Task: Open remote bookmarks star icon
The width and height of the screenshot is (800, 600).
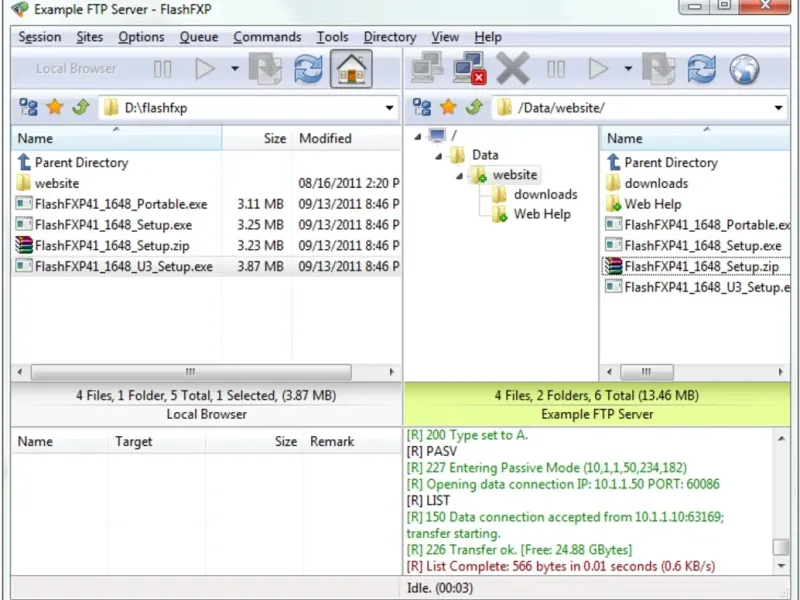Action: [x=448, y=107]
